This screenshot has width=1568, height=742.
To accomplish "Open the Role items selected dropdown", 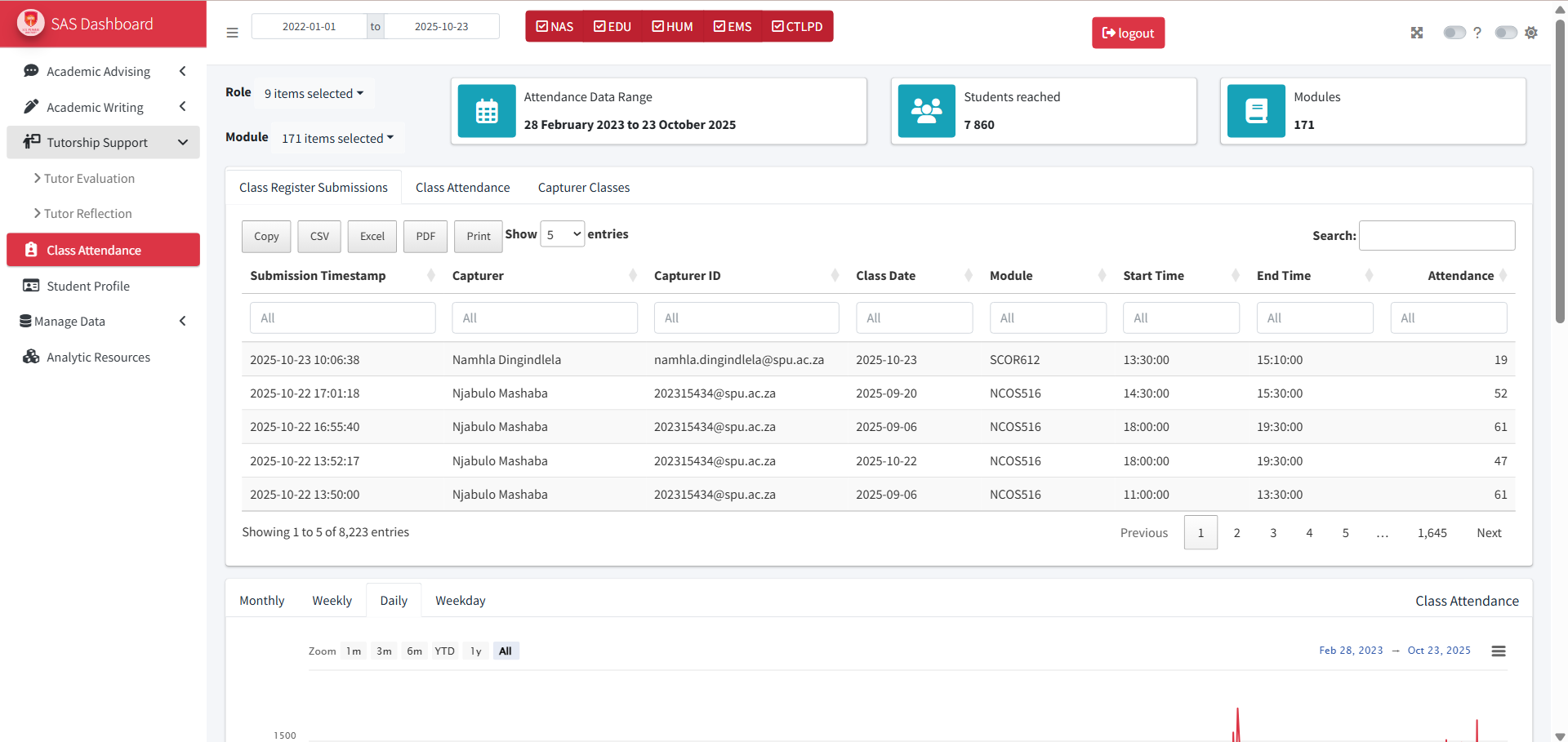I will 314,93.
